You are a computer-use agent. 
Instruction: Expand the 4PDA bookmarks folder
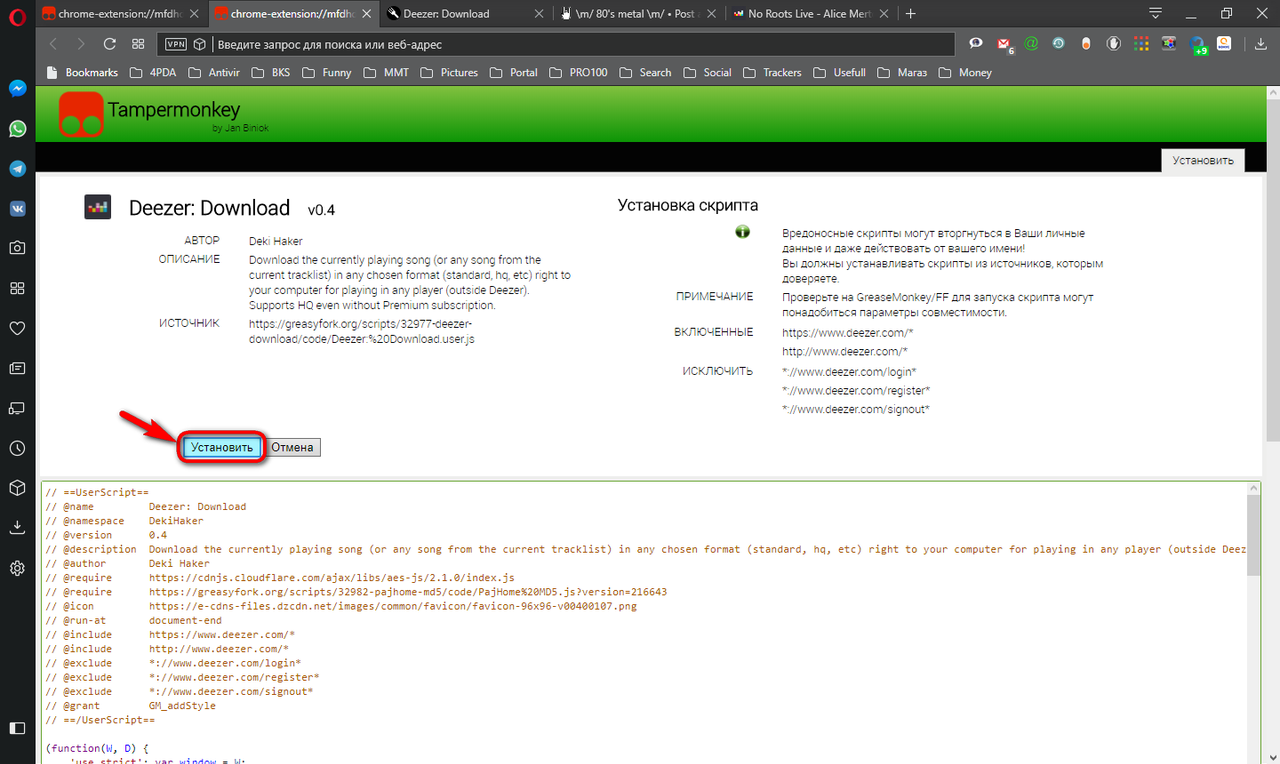(151, 72)
